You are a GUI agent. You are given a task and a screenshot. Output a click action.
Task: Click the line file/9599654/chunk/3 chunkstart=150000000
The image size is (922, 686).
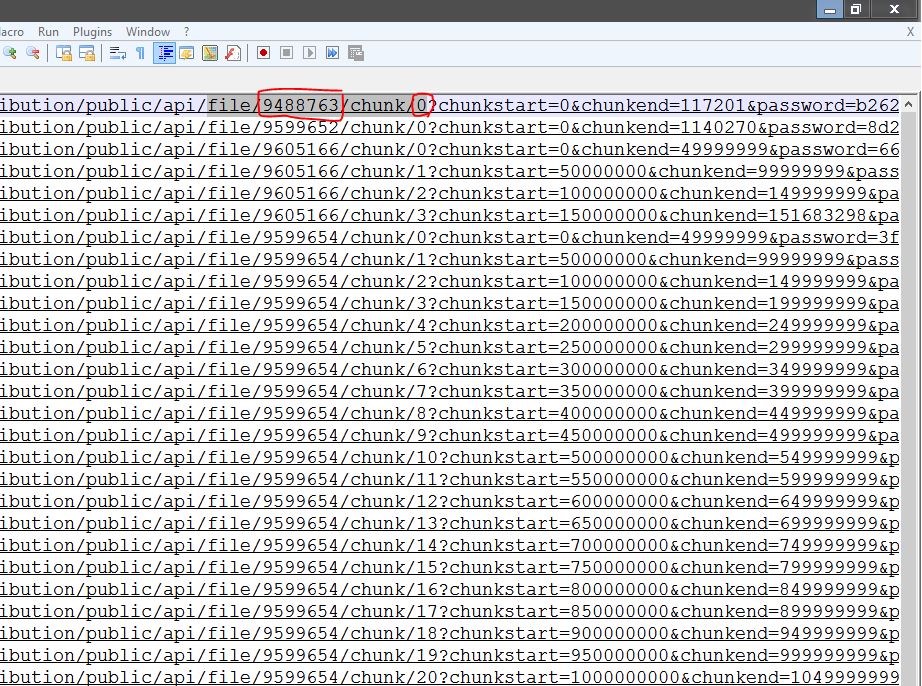pyautogui.click(x=450, y=304)
